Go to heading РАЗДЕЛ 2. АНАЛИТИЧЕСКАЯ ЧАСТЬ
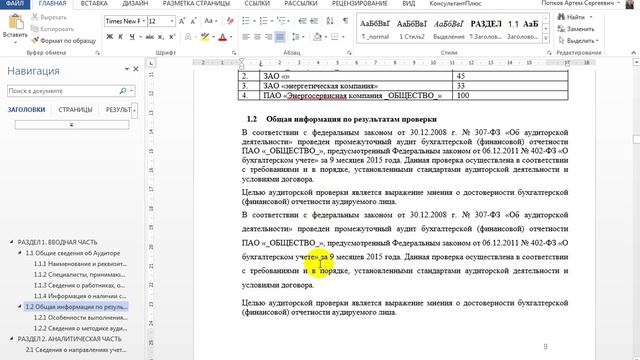 click(69, 339)
